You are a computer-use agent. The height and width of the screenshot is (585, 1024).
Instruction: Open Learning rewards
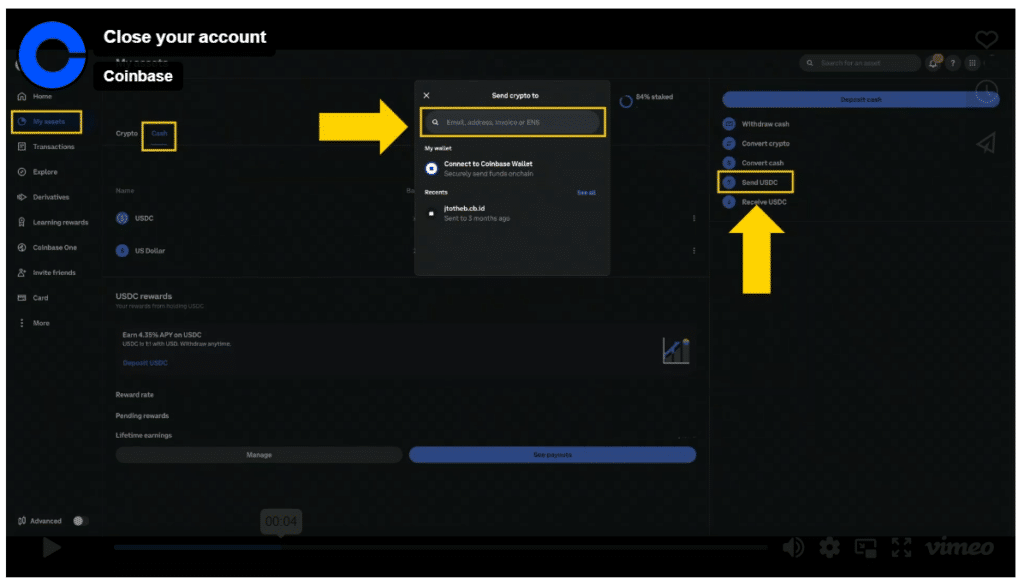coord(53,222)
